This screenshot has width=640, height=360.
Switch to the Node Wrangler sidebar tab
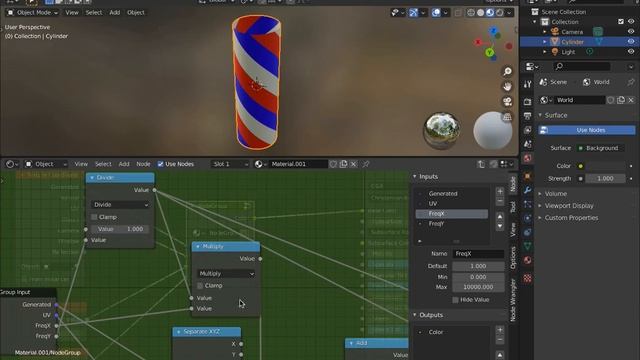coord(513,300)
